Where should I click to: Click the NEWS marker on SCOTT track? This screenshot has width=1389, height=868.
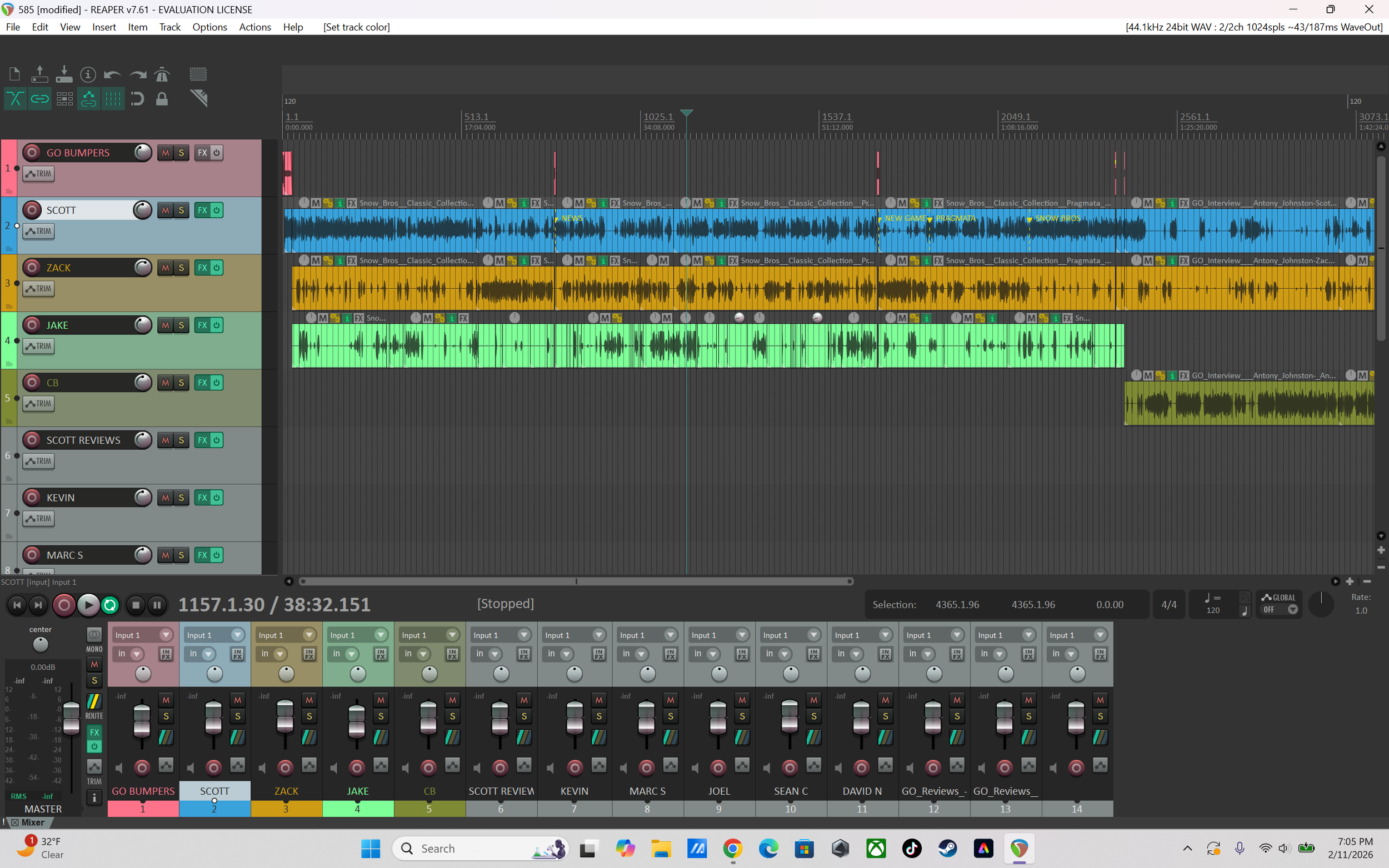[x=569, y=218]
